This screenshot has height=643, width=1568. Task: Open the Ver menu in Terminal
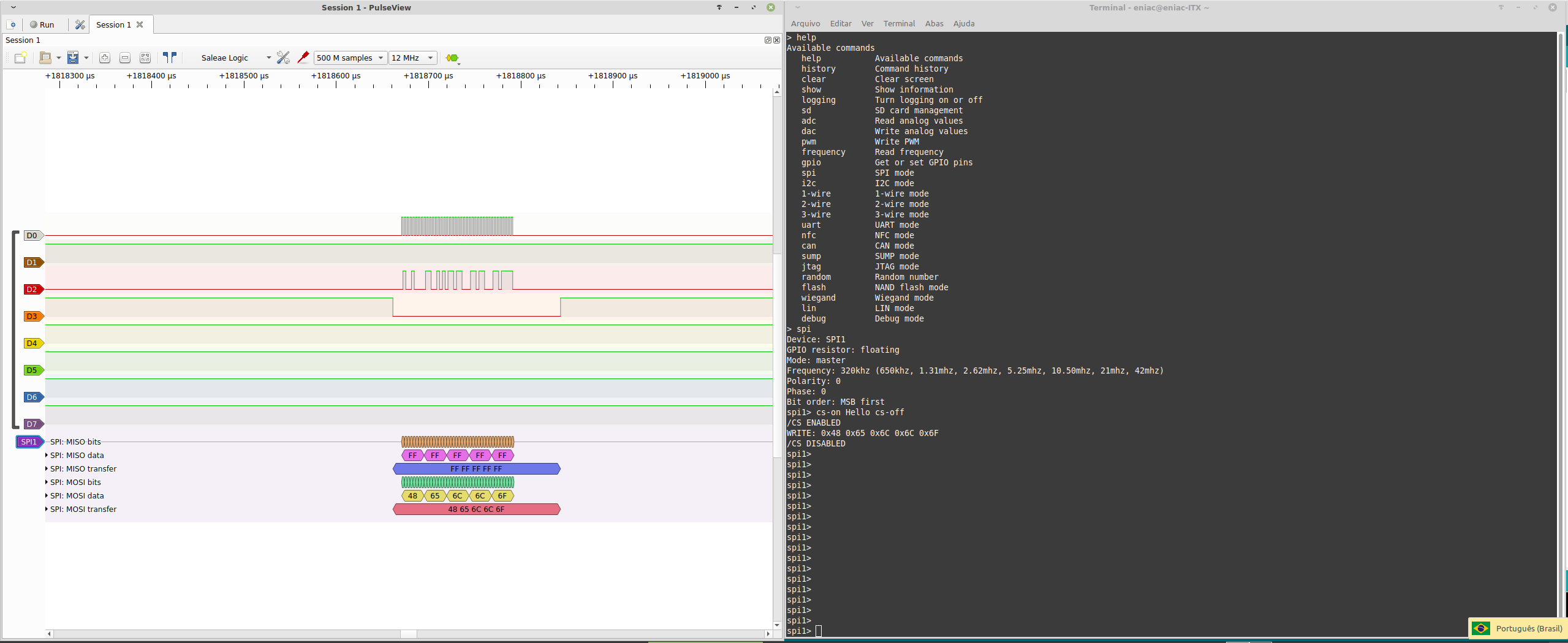(867, 23)
